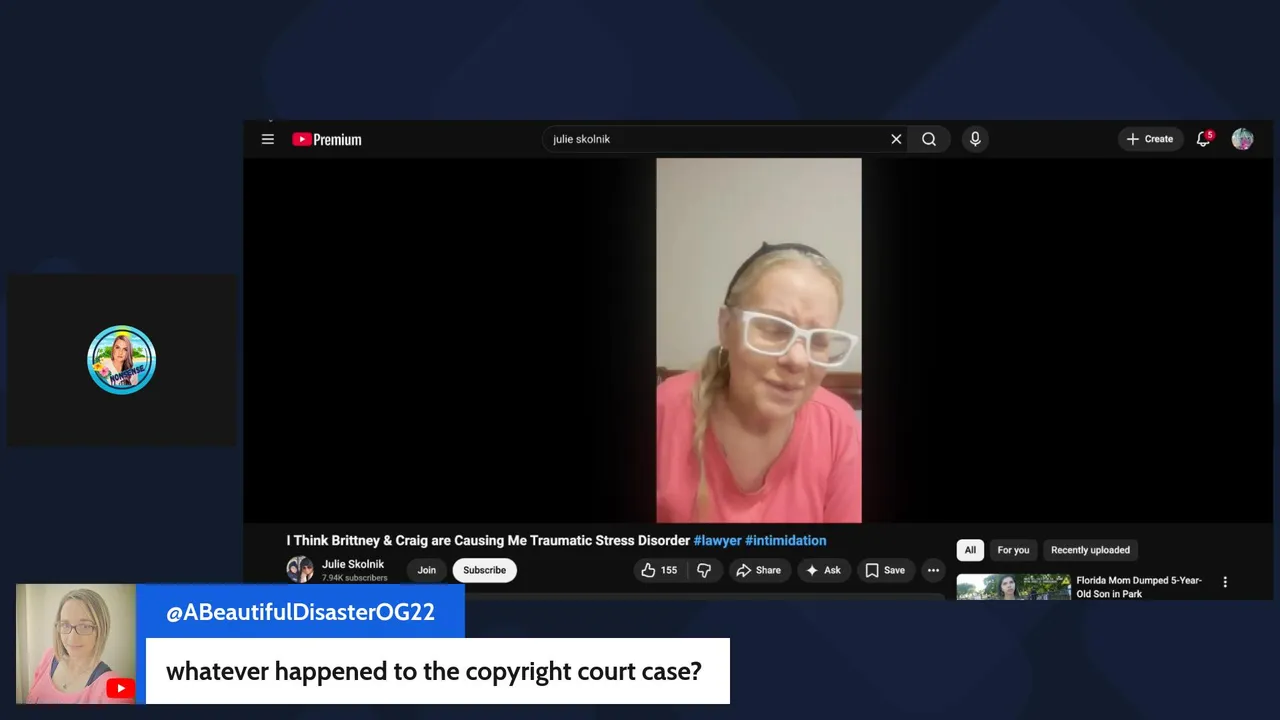The width and height of the screenshot is (1280, 720).
Task: Open Julie Skolnik channel avatar
Action: [x=300, y=570]
